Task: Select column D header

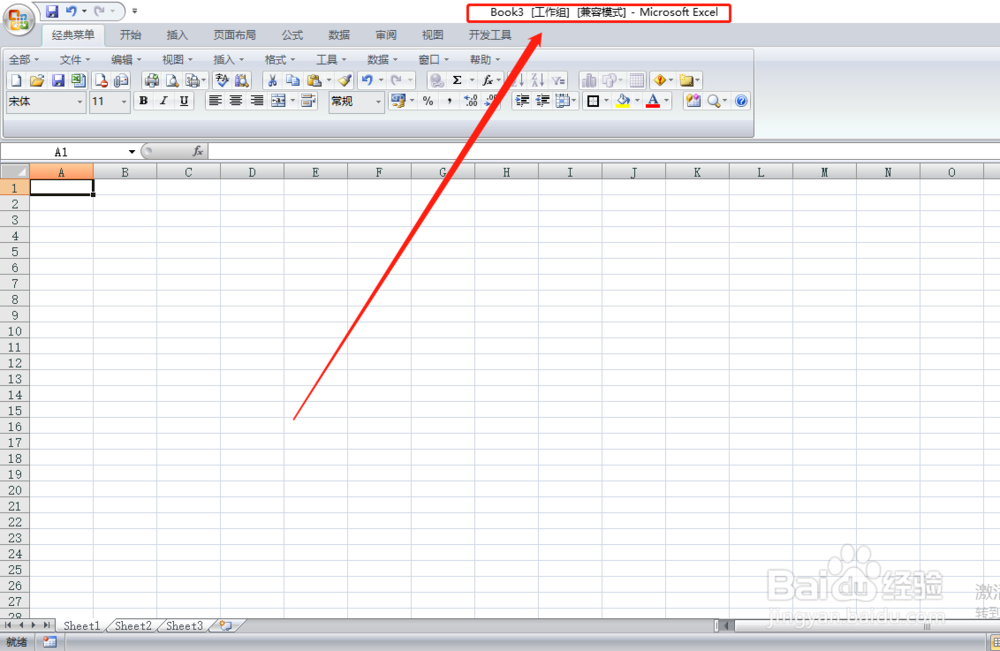Action: 252,172
